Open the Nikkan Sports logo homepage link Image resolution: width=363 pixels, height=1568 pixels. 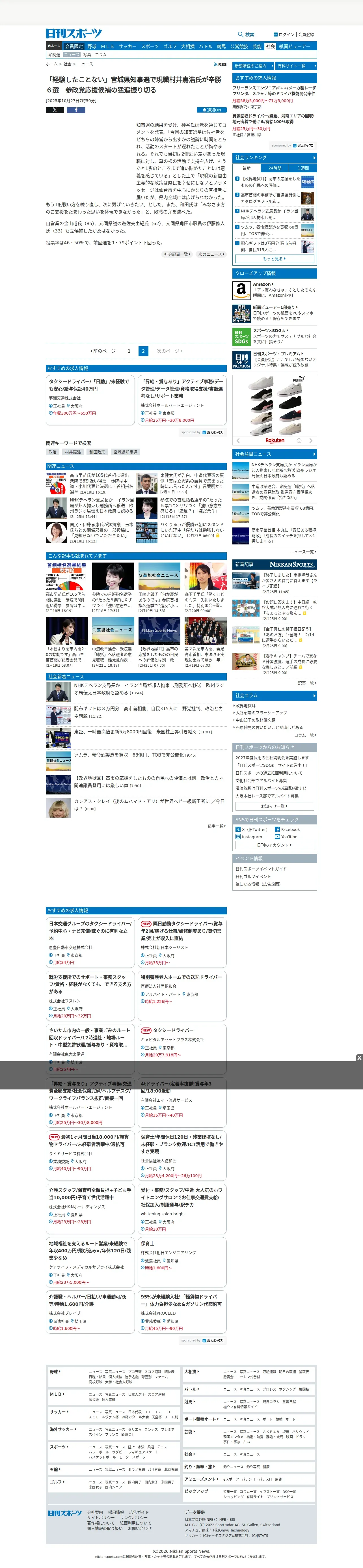tap(74, 33)
